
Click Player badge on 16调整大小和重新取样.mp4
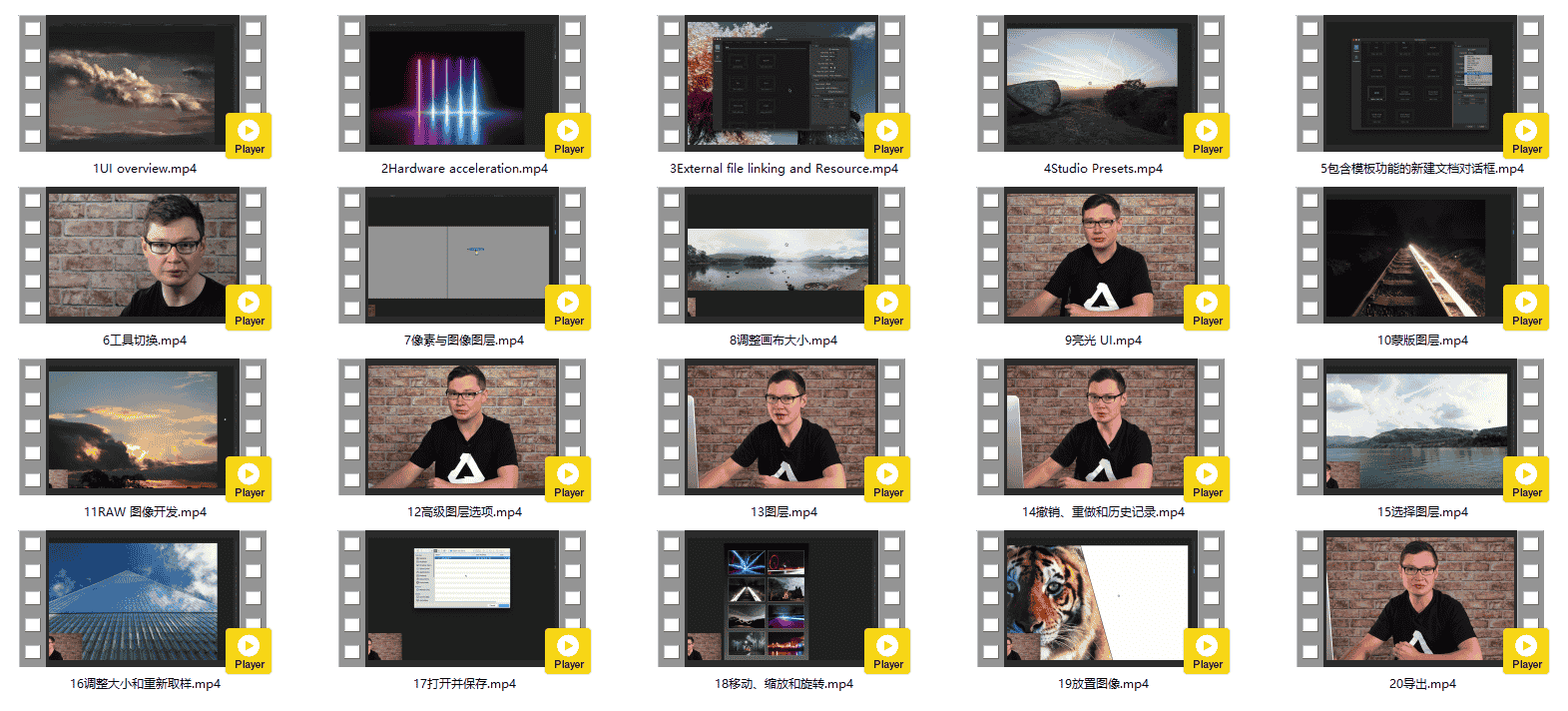click(x=249, y=651)
